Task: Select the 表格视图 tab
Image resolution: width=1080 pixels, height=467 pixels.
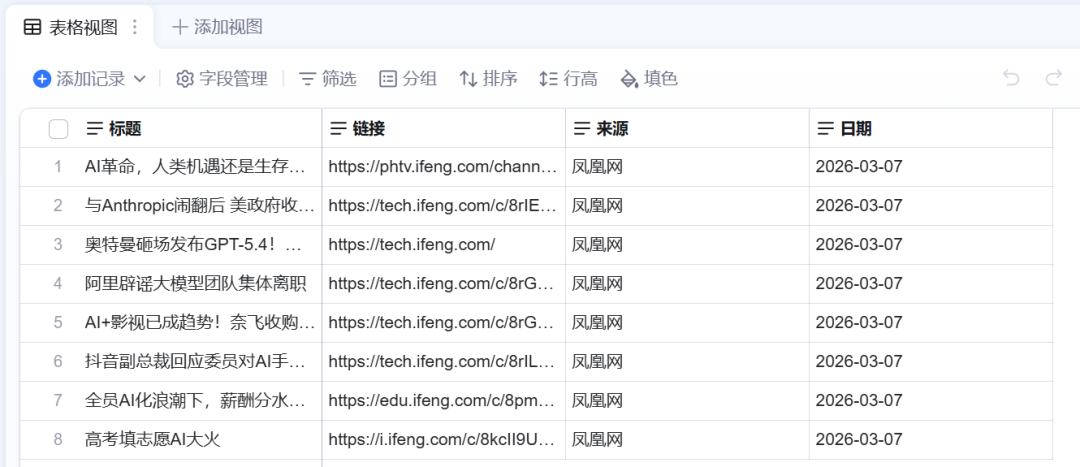Action: 80,28
